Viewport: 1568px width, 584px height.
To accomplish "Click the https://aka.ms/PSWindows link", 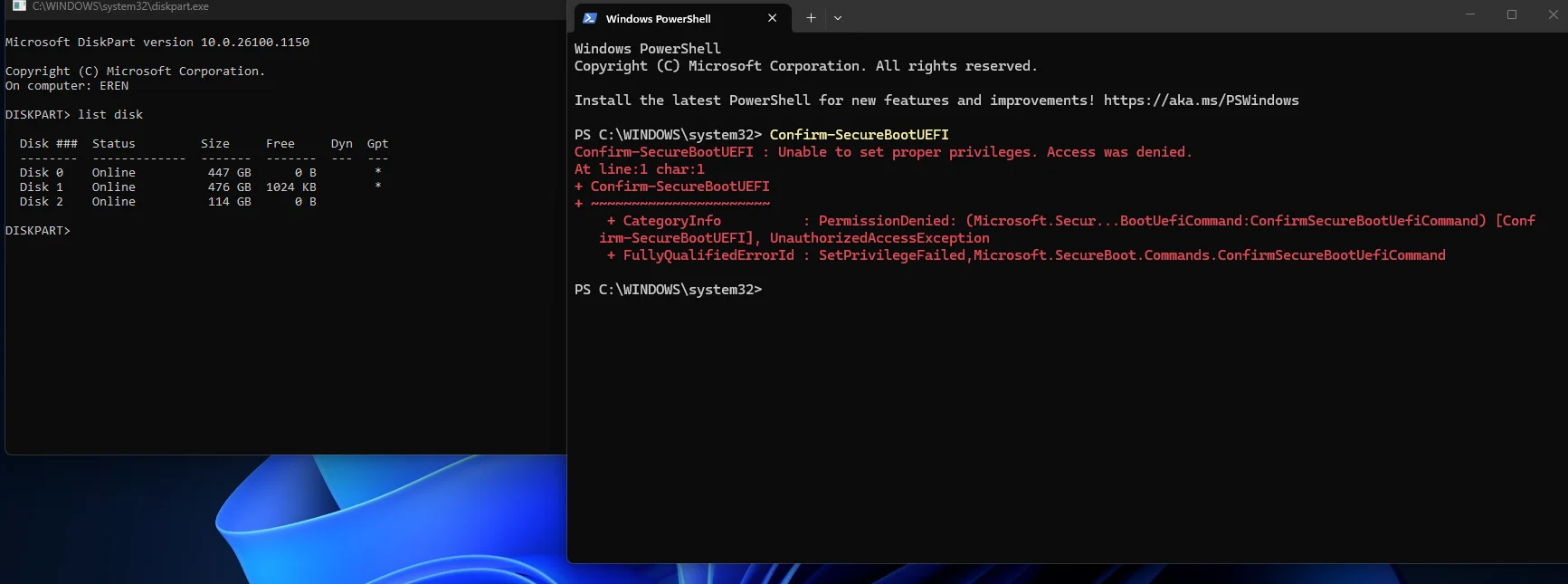I will (x=1201, y=101).
